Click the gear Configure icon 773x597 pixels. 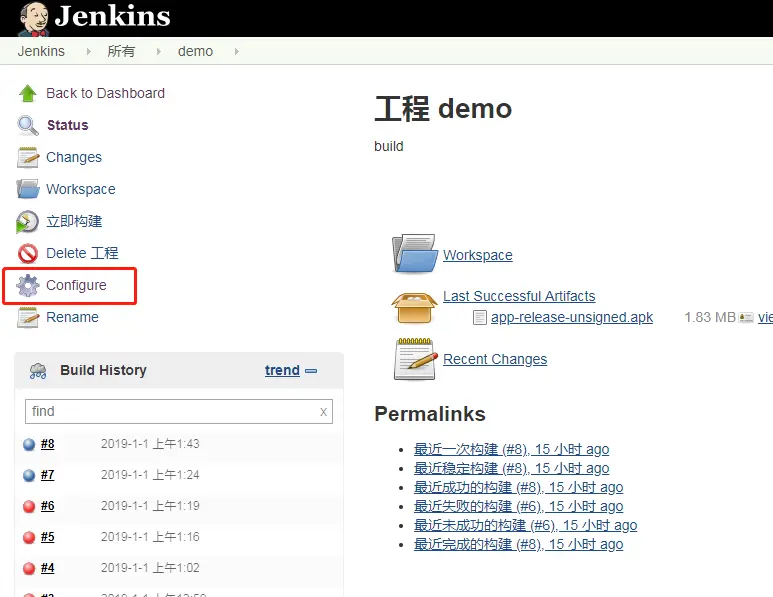[x=28, y=285]
